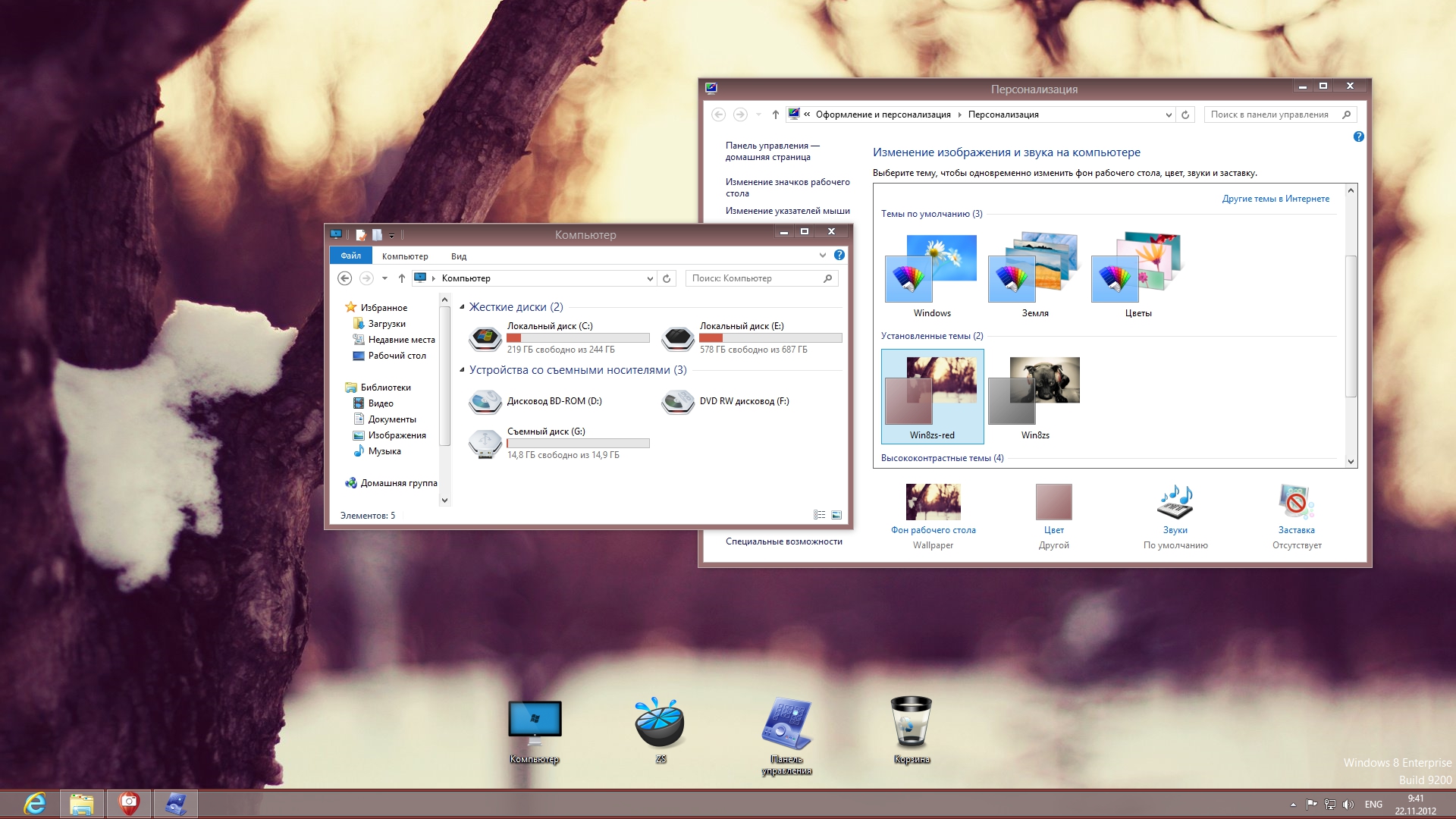1456x819 pixels.
Task: Open the Recycle Bin desktop icon
Action: click(x=911, y=723)
